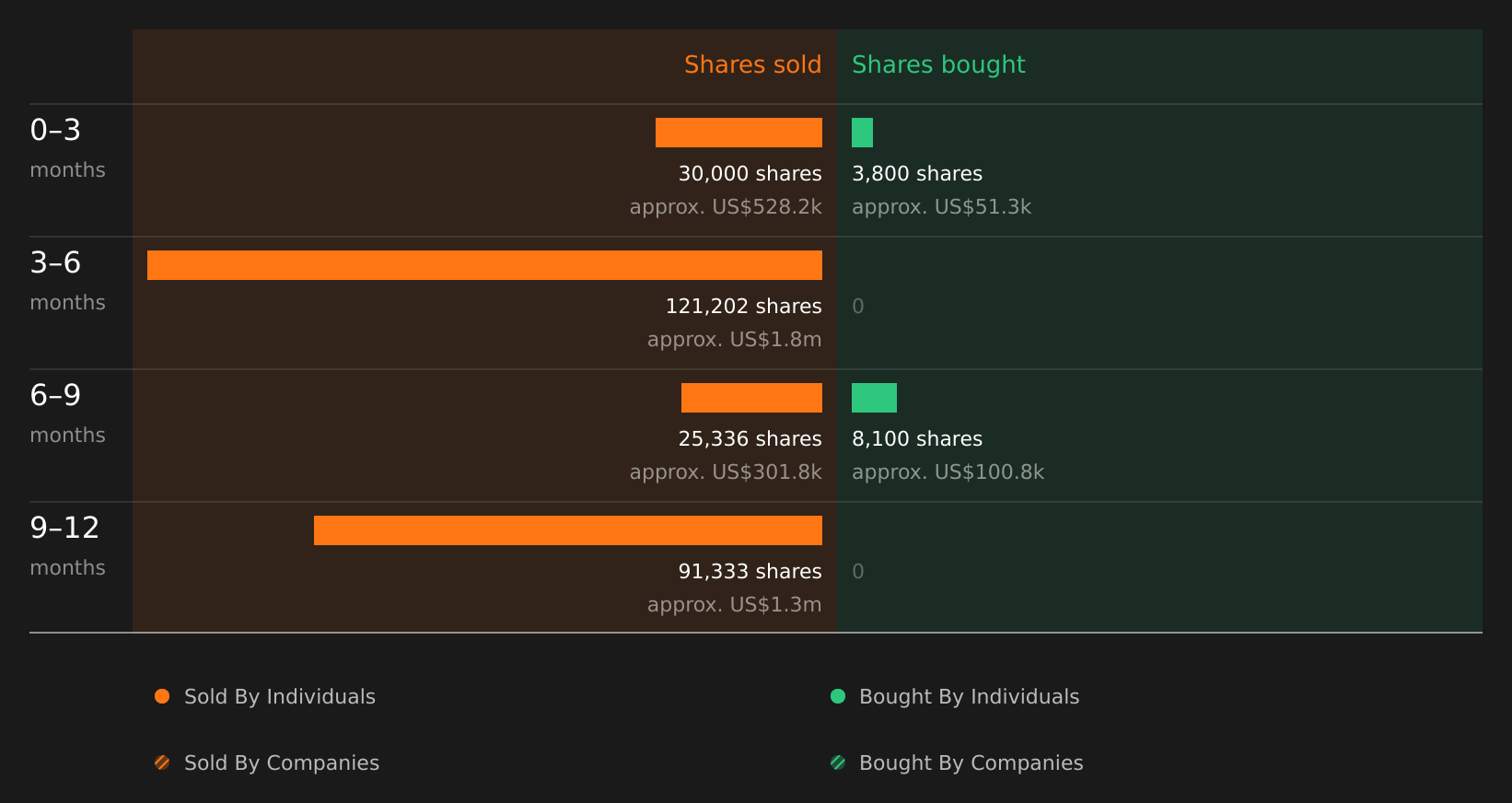Screen dimensions: 1512x803
Task: Click the 30,000 shares value
Action: [750, 174]
